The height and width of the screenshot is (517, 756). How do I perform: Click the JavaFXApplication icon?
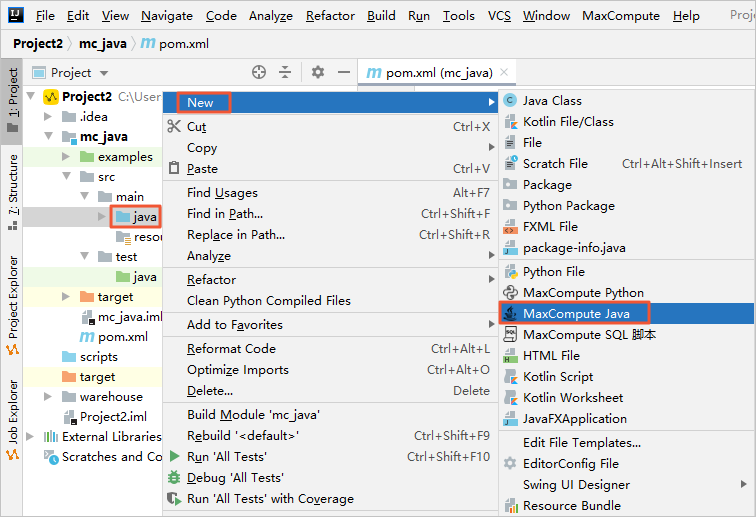(510, 419)
